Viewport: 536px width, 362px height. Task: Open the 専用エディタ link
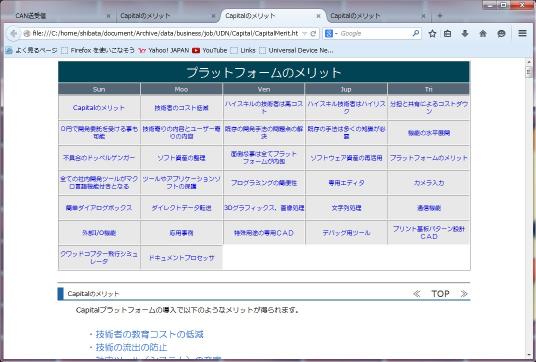click(x=346, y=183)
